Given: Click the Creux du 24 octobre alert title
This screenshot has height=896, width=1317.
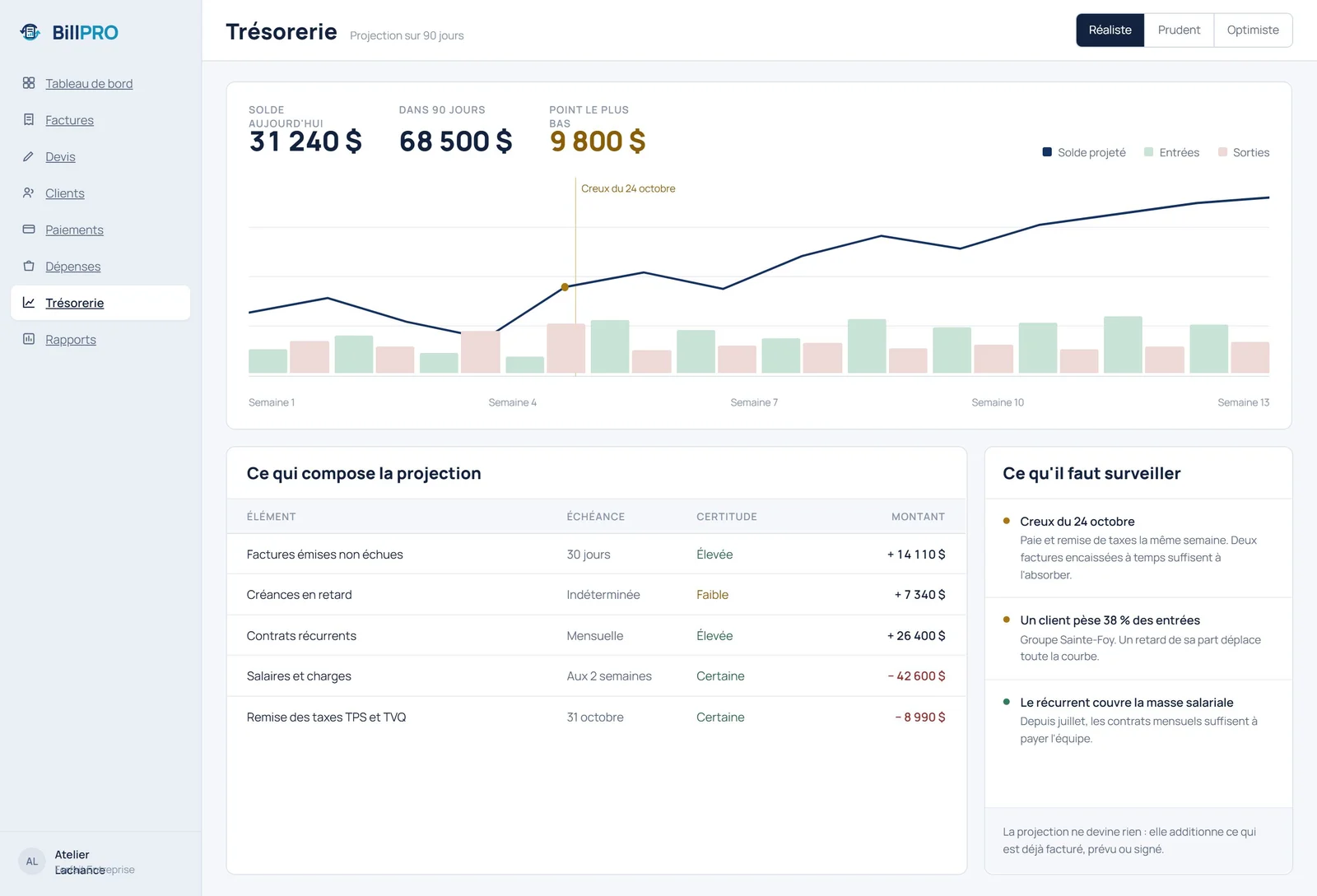Looking at the screenshot, I should (x=1077, y=522).
